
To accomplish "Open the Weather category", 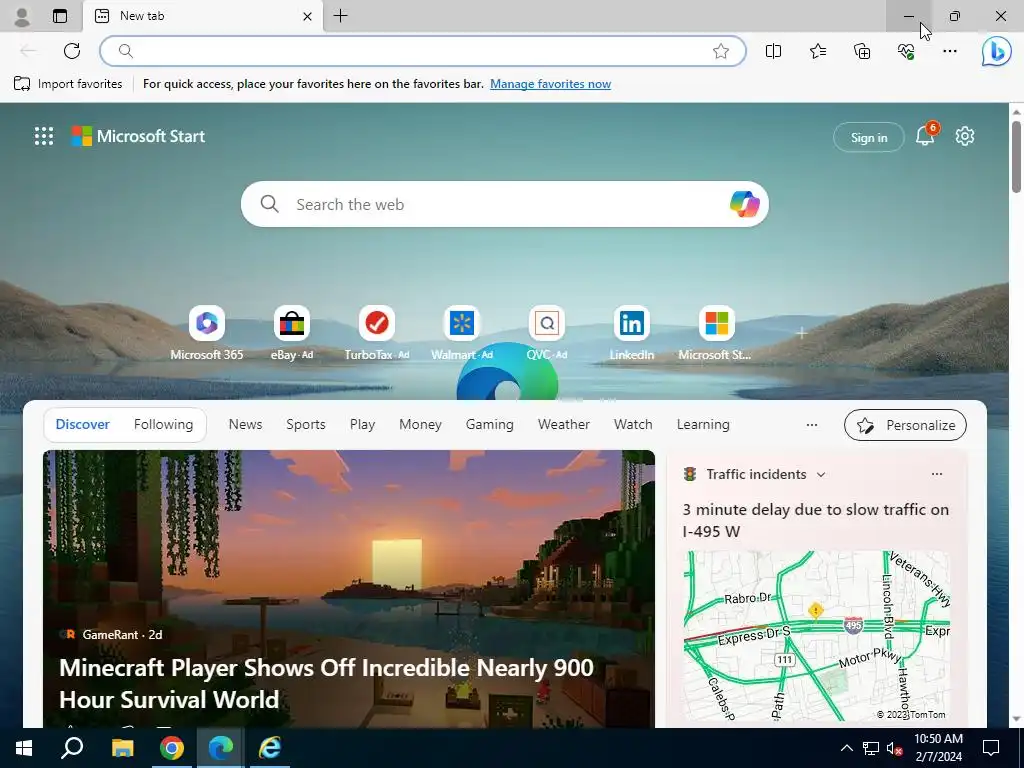I will (x=564, y=424).
